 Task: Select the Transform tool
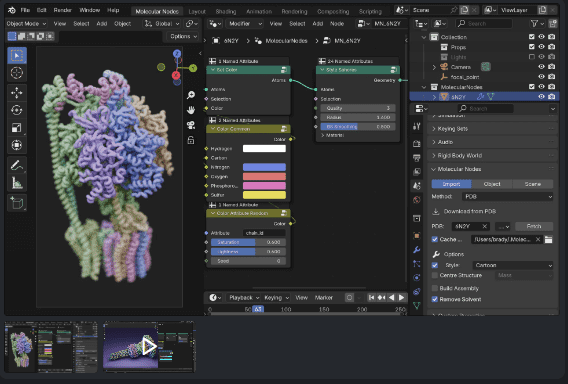pos(17,145)
